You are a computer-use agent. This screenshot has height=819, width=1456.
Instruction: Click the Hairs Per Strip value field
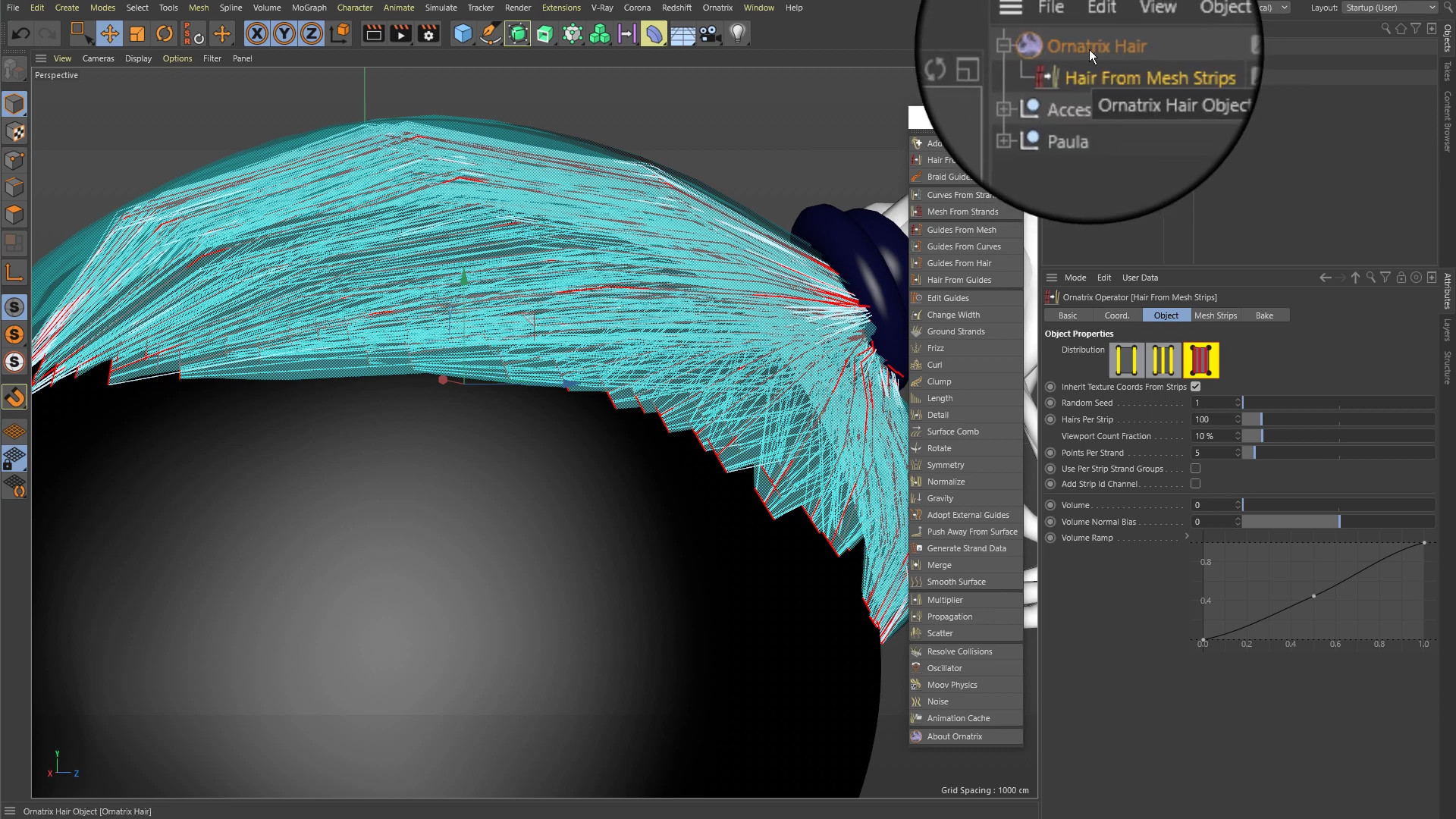tap(1212, 419)
